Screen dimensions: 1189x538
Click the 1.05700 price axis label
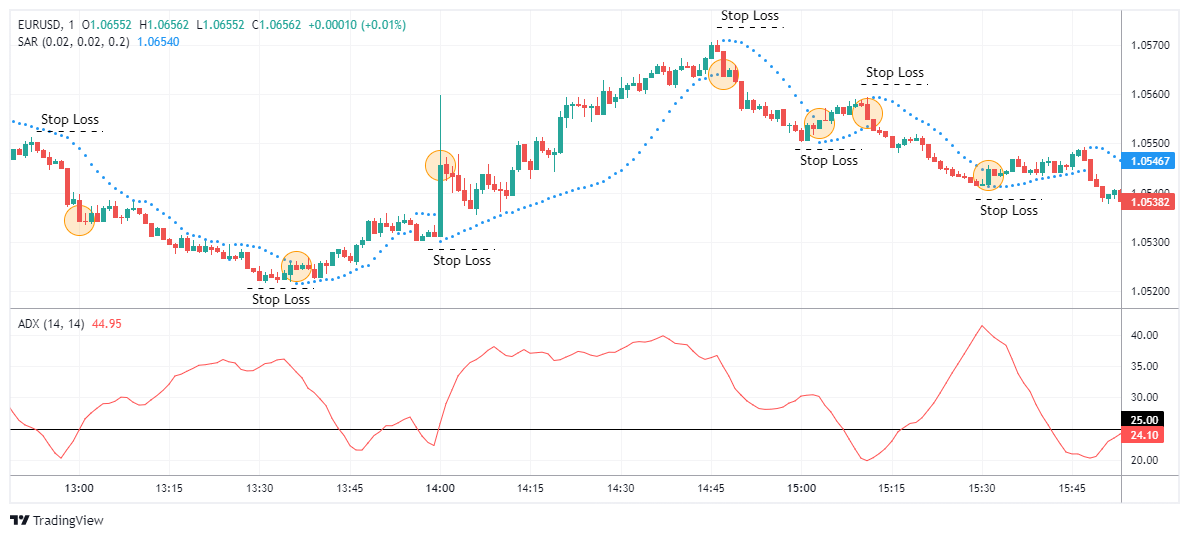click(1151, 46)
